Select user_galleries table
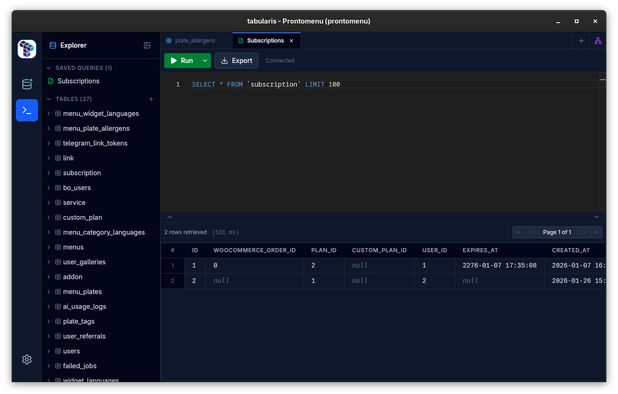618x394 pixels. pyautogui.click(x=84, y=262)
